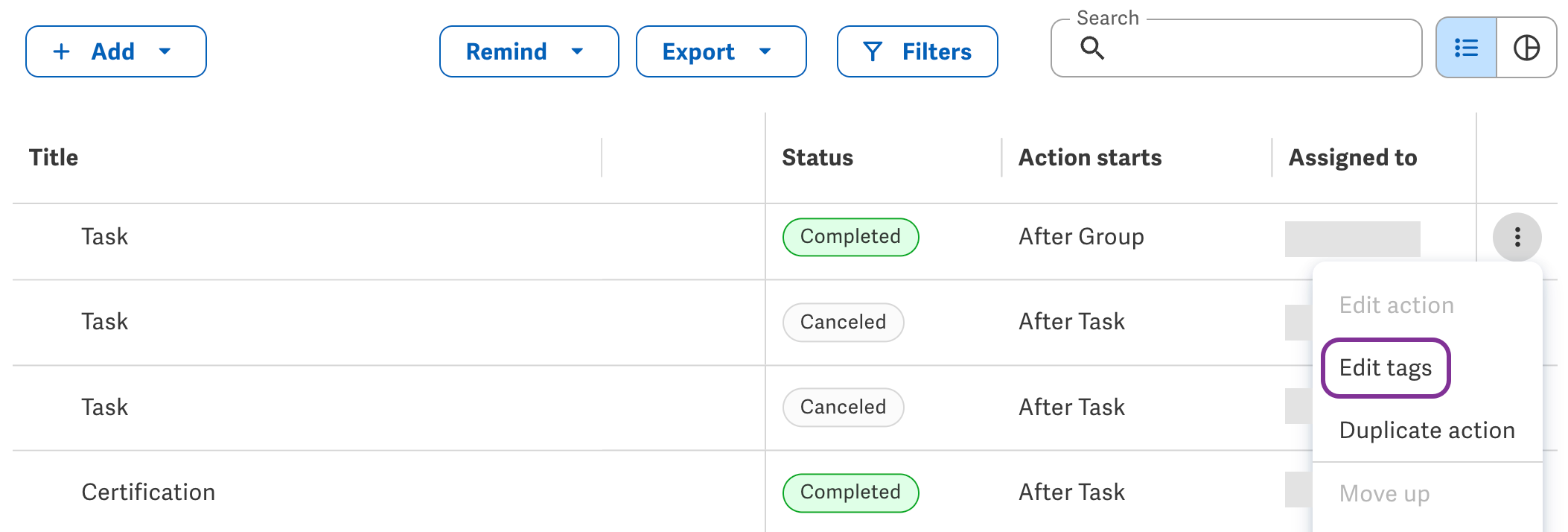The image size is (1568, 532).
Task: Switch to chart view icon
Action: (1526, 48)
